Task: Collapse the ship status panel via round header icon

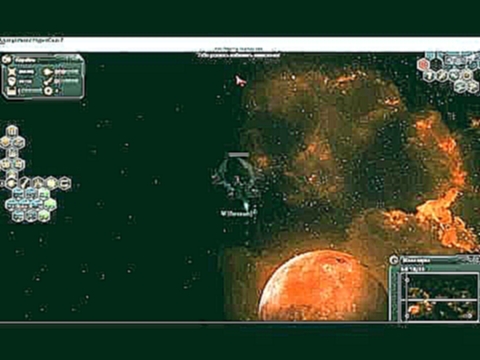Action: pyautogui.click(x=6, y=60)
